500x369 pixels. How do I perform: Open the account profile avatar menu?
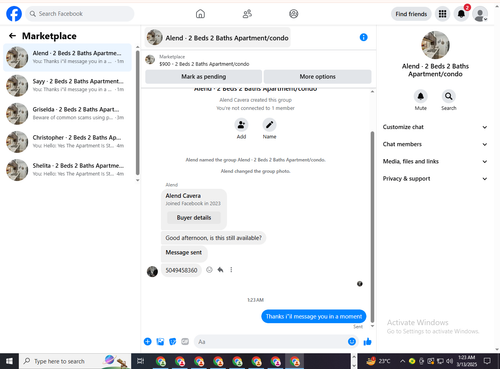coord(480,14)
